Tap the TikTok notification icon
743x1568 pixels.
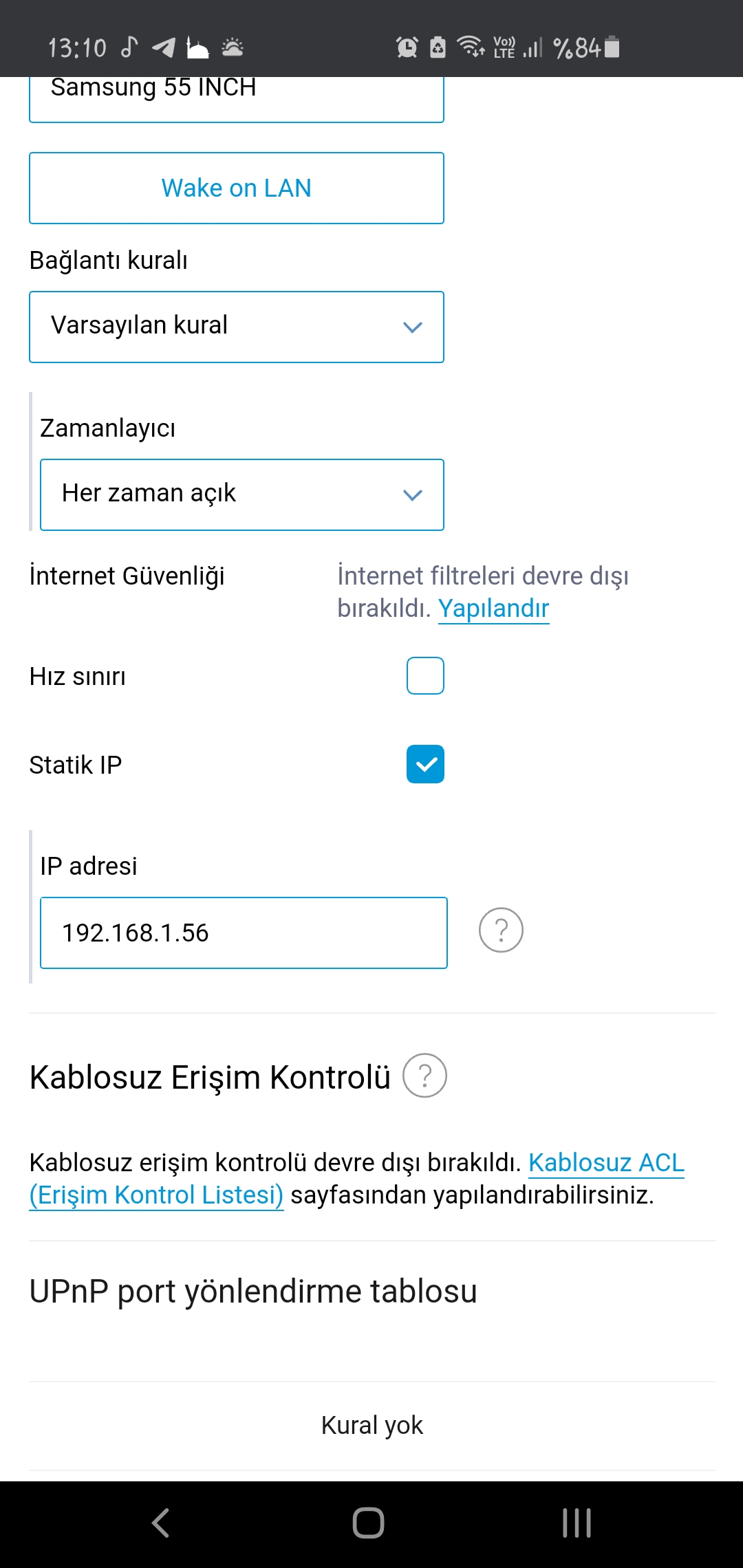coord(129,47)
